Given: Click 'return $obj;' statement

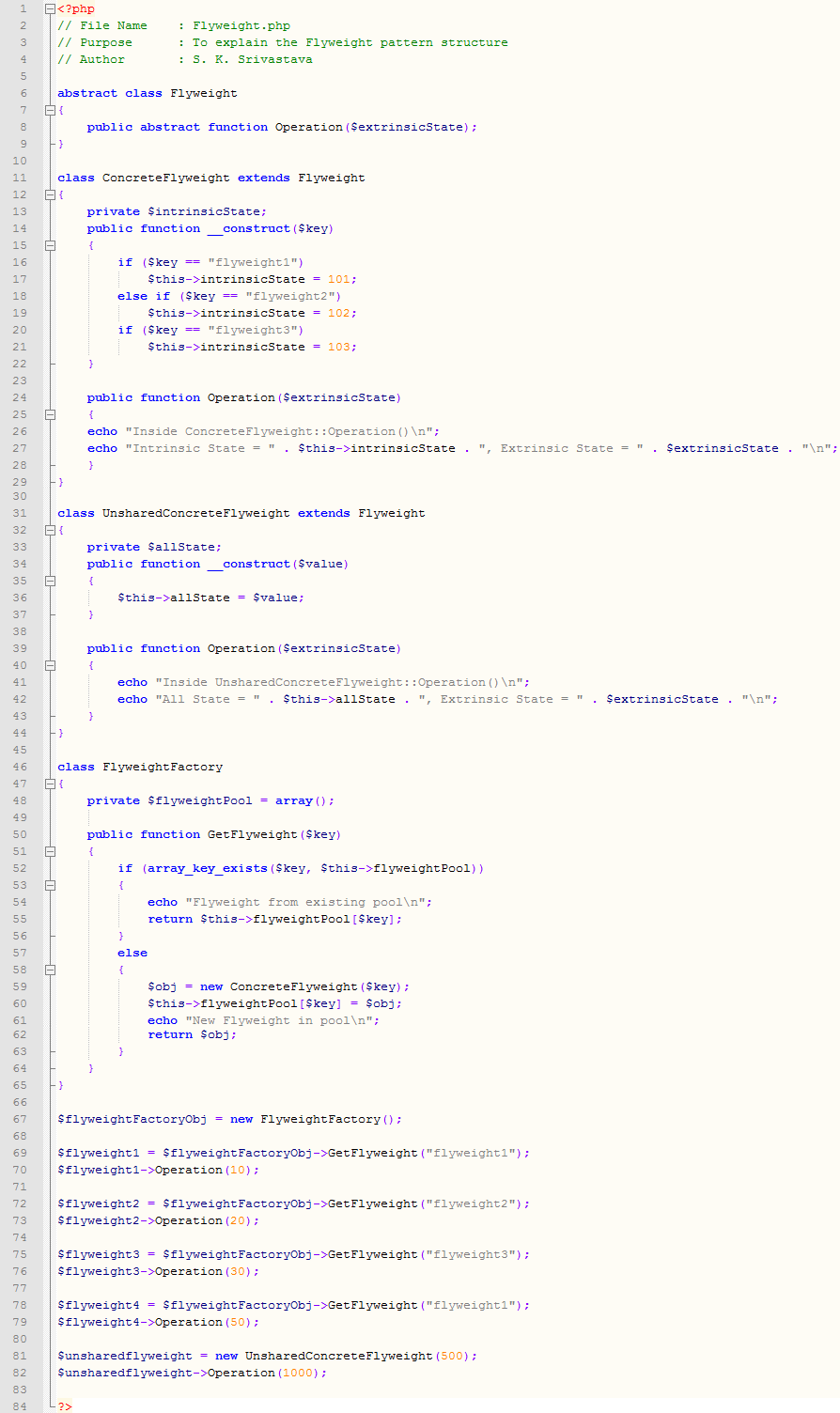Looking at the screenshot, I should (x=193, y=1034).
